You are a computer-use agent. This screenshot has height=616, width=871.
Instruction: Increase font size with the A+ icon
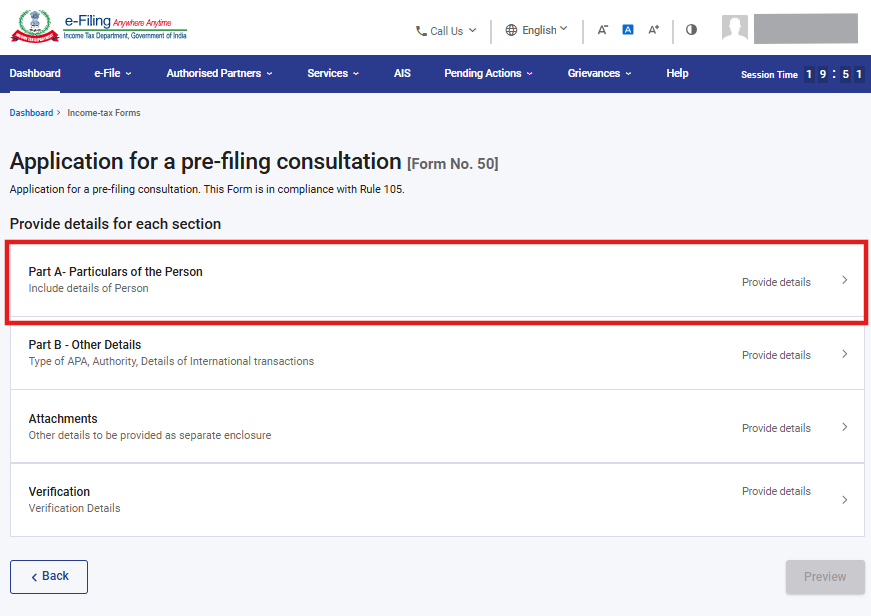pyautogui.click(x=653, y=29)
